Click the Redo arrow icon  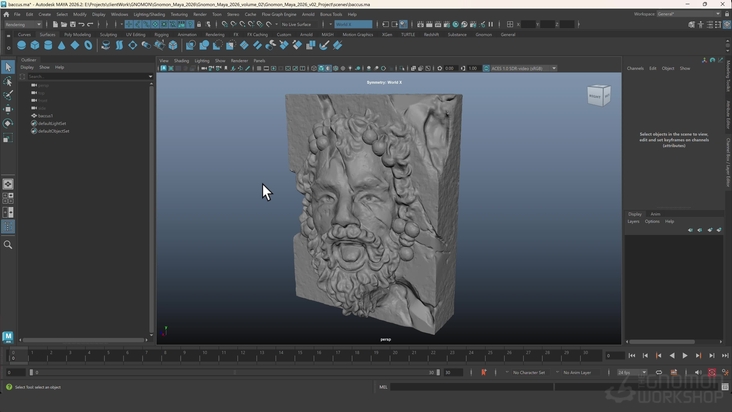pos(90,24)
